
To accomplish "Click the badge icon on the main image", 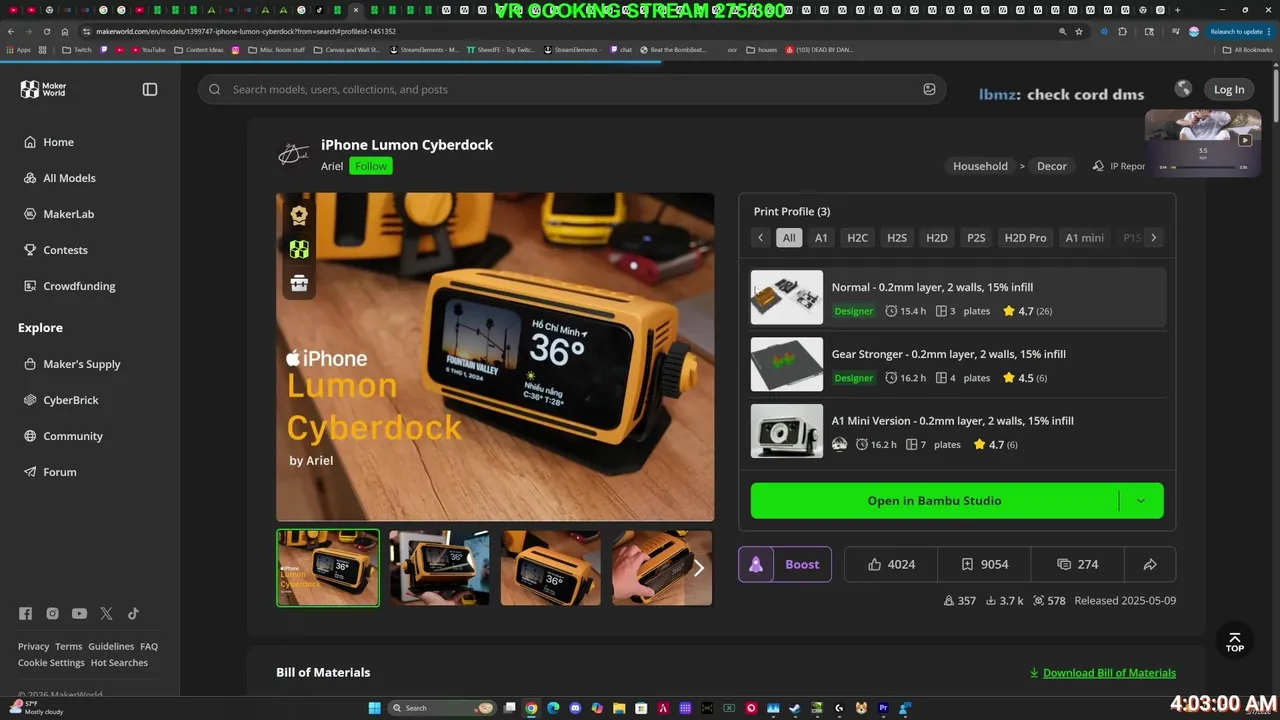I will pyautogui.click(x=299, y=215).
